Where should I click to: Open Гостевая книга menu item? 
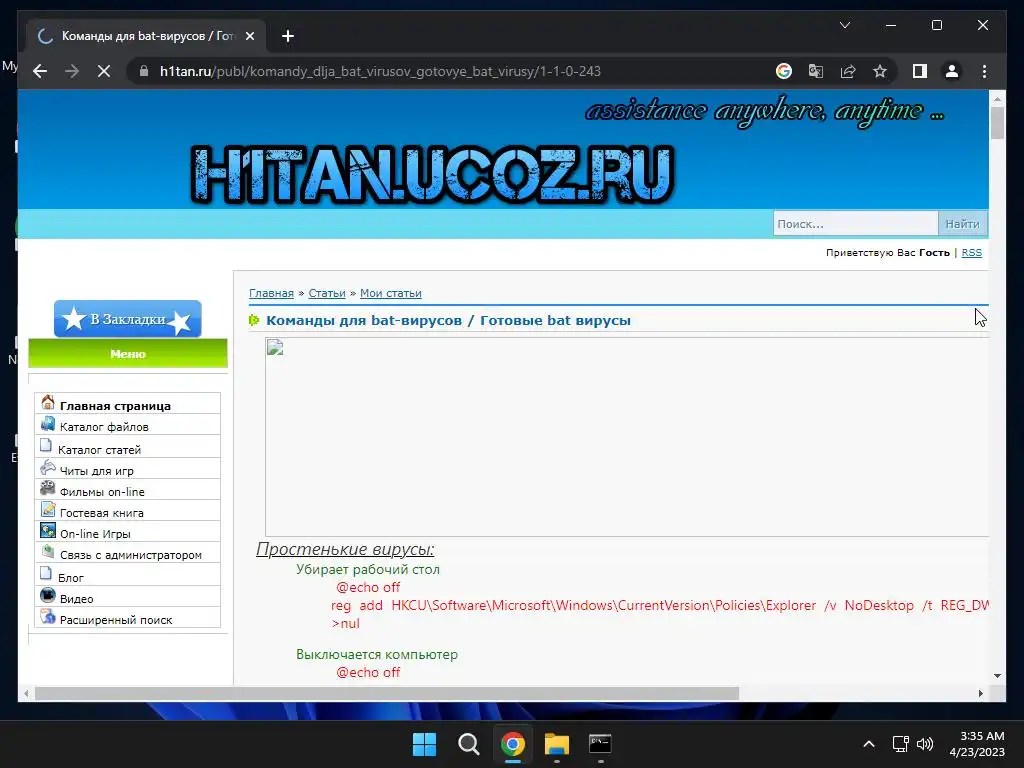point(101,513)
